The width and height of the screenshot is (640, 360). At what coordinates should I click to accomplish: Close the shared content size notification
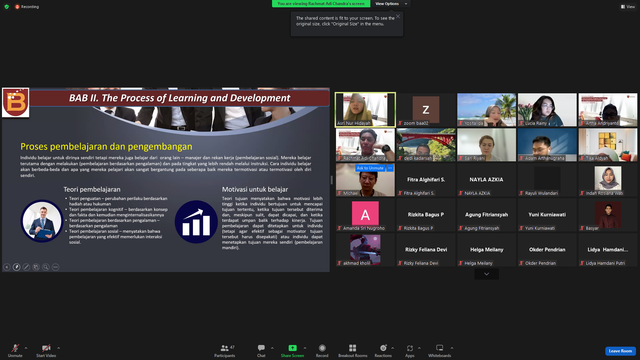point(398,16)
